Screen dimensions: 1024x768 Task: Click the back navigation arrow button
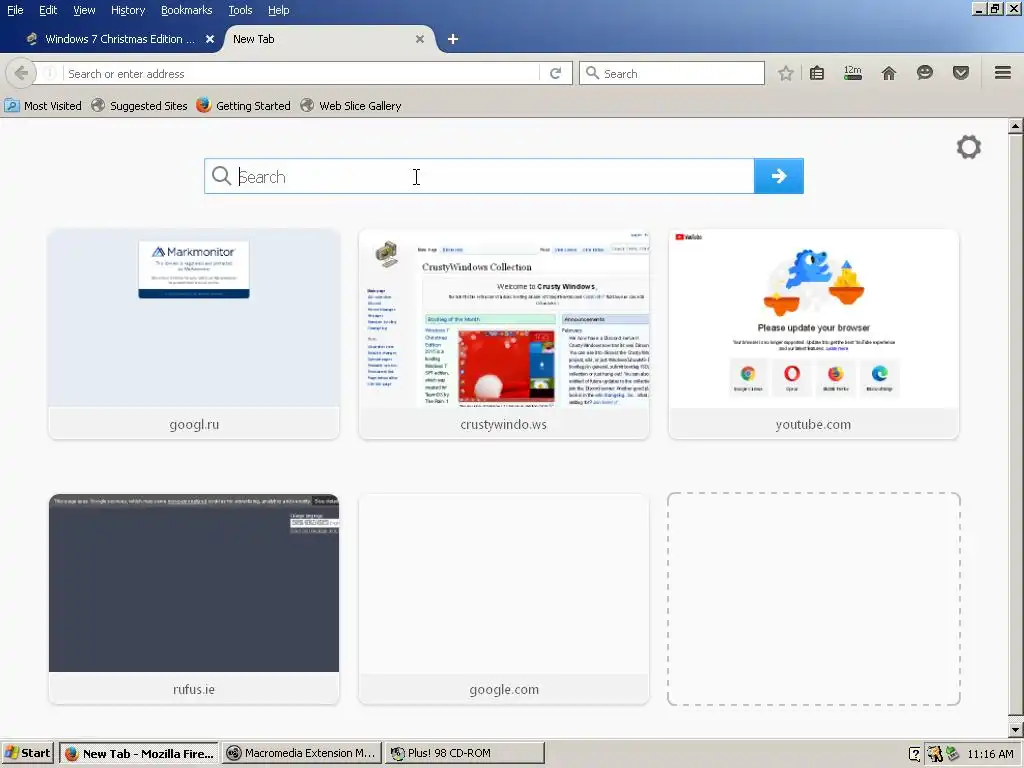click(x=21, y=73)
